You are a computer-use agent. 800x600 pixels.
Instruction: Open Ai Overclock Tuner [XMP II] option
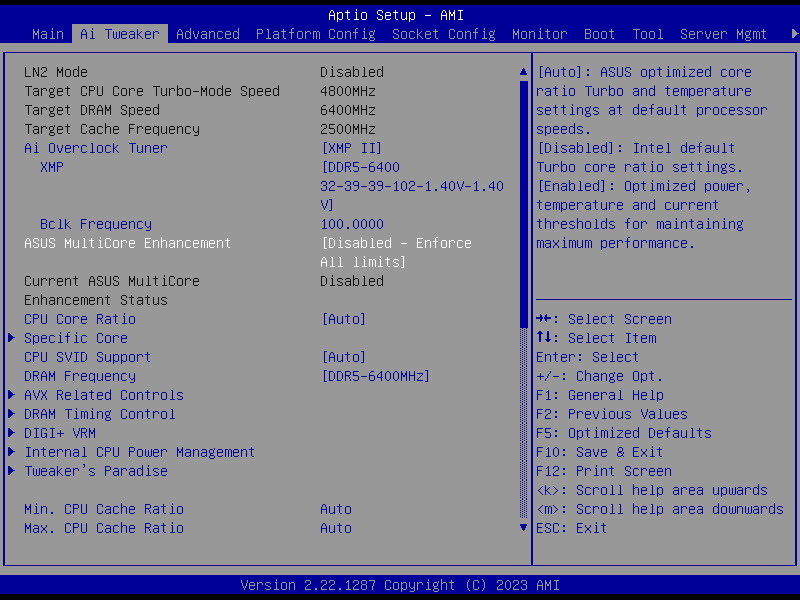(x=352, y=148)
